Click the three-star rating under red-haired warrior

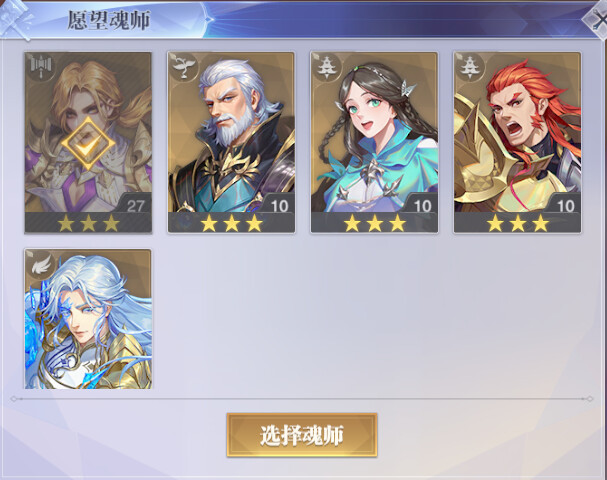point(518,223)
